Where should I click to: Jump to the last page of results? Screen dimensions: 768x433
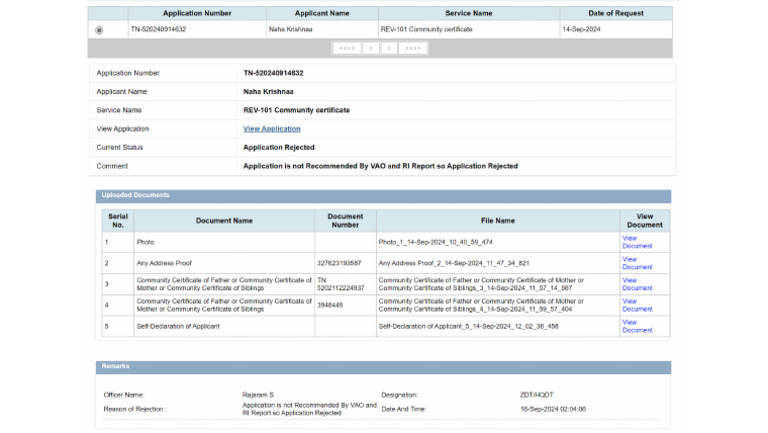point(413,48)
